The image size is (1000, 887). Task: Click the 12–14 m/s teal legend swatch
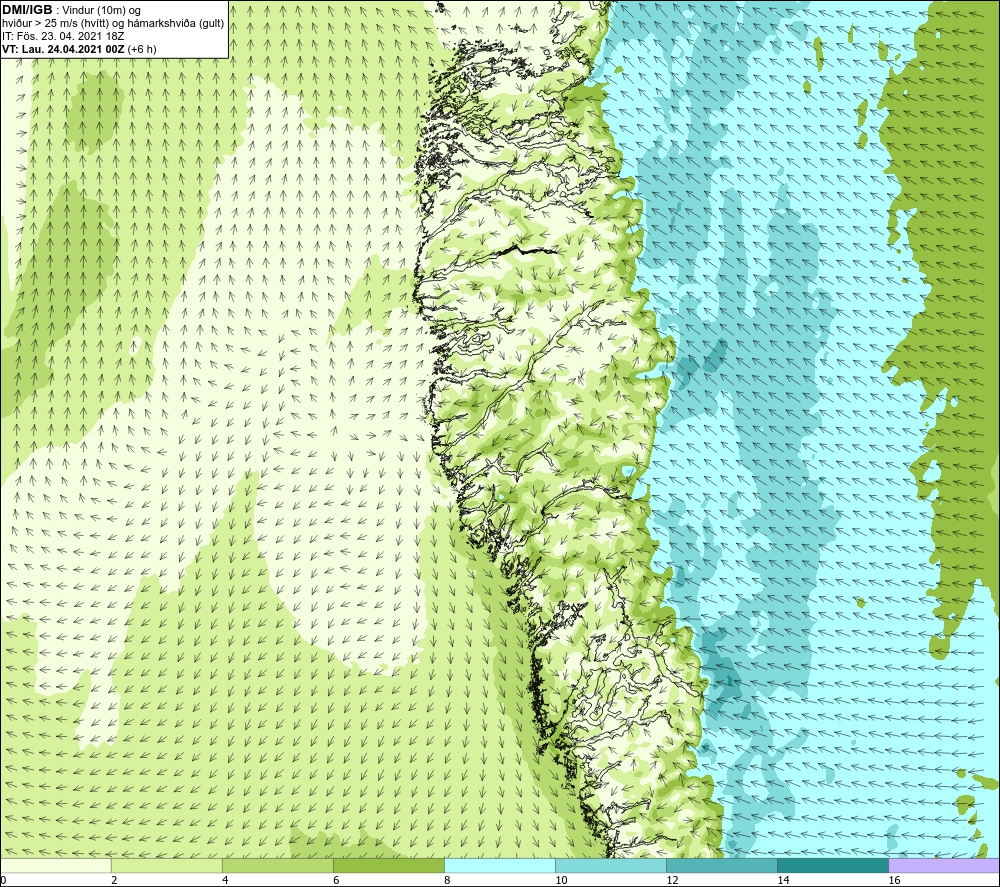coord(721,865)
